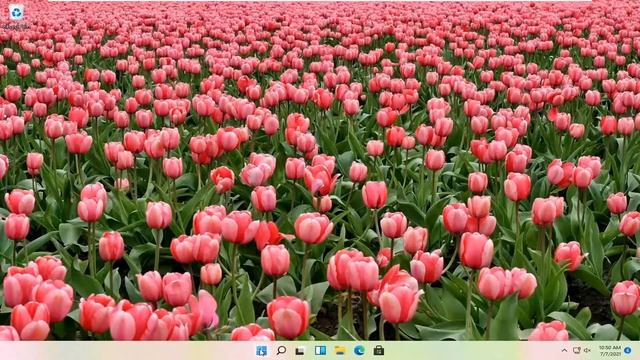The height and width of the screenshot is (360, 640).
Task: Open taskbar Search magnifier
Action: (281, 350)
